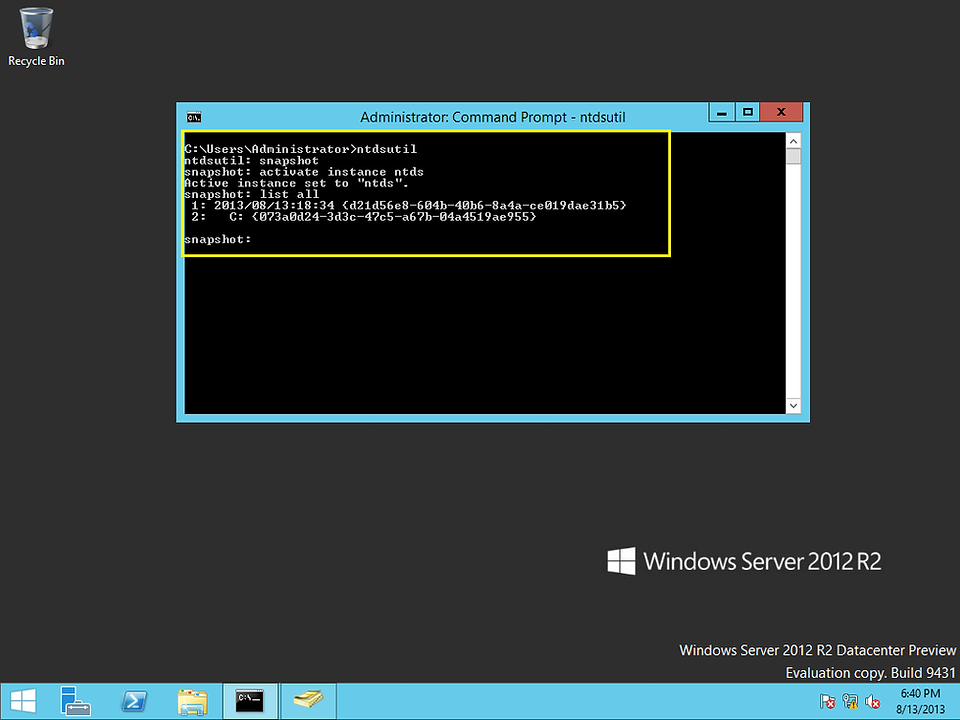Minimize the Command Prompt window
This screenshot has width=960, height=720.
point(721,112)
